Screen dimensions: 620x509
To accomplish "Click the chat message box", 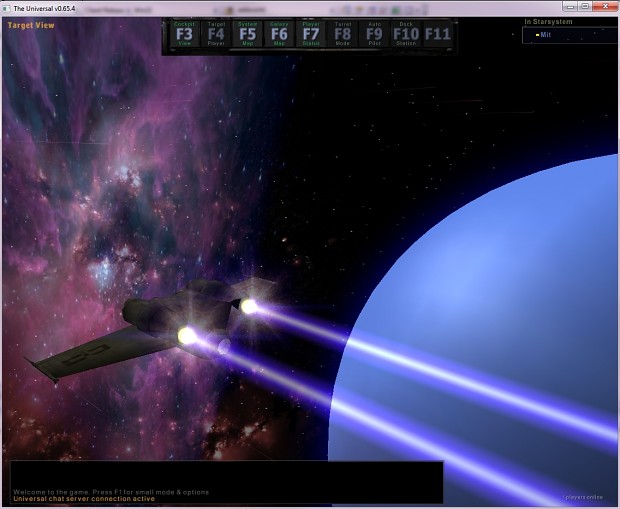I will click(226, 482).
